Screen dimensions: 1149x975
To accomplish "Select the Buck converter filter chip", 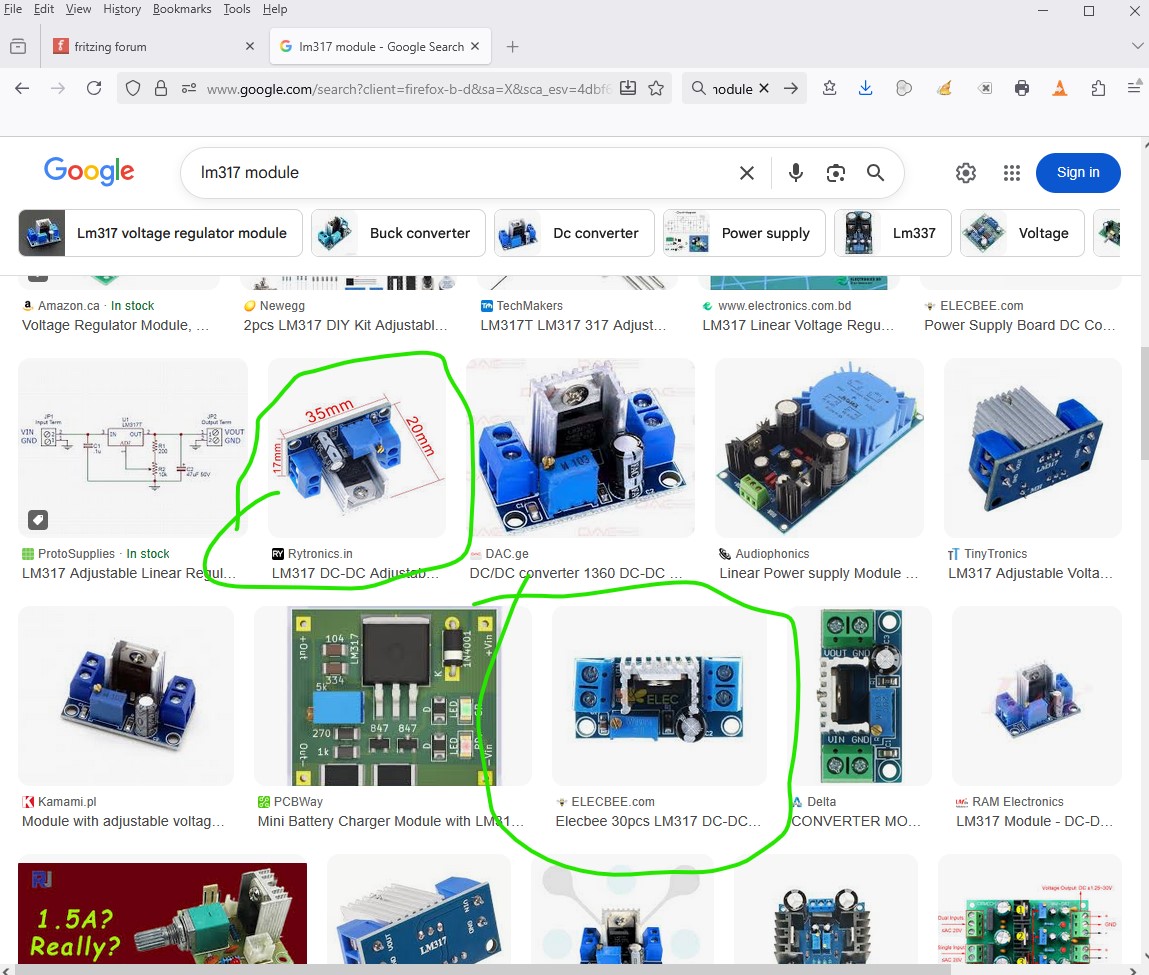I will pos(398,233).
